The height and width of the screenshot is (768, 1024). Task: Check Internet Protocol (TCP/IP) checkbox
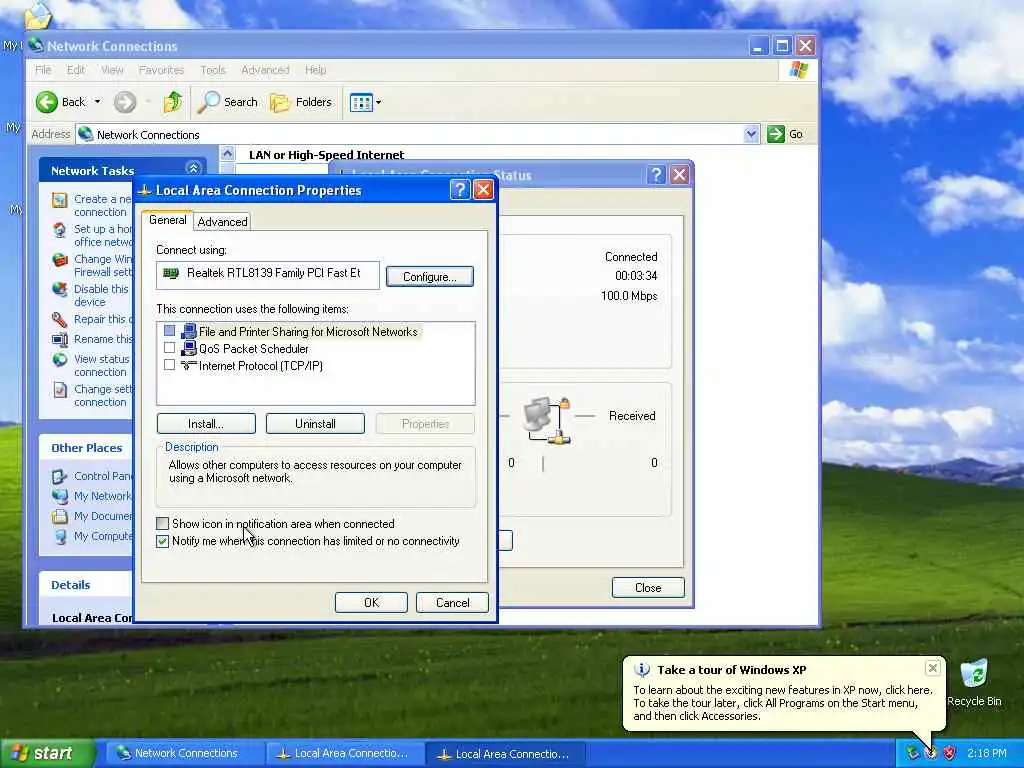point(169,365)
